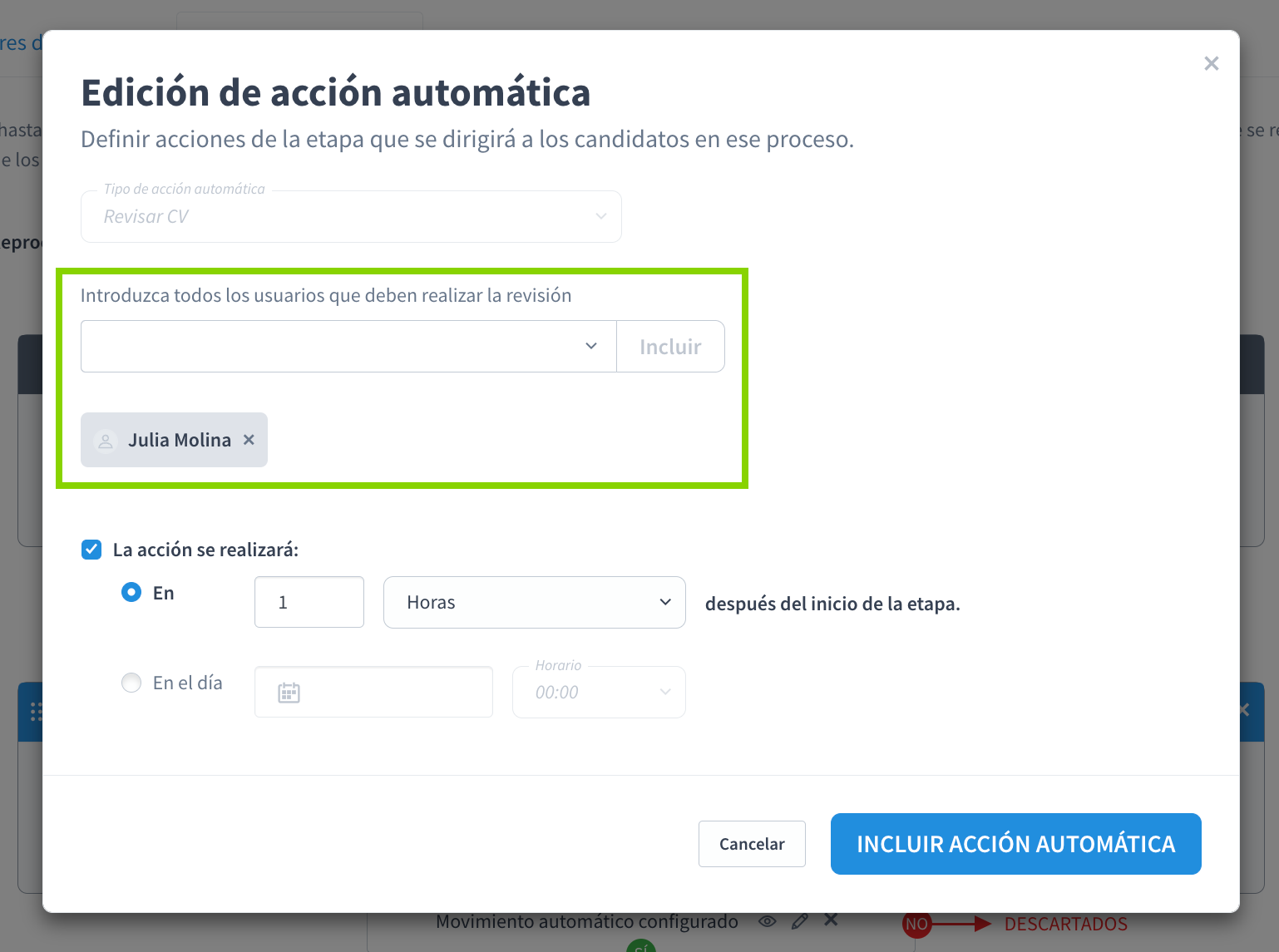The width and height of the screenshot is (1279, 952).
Task: Click the green SÍ badge
Action: 640,946
